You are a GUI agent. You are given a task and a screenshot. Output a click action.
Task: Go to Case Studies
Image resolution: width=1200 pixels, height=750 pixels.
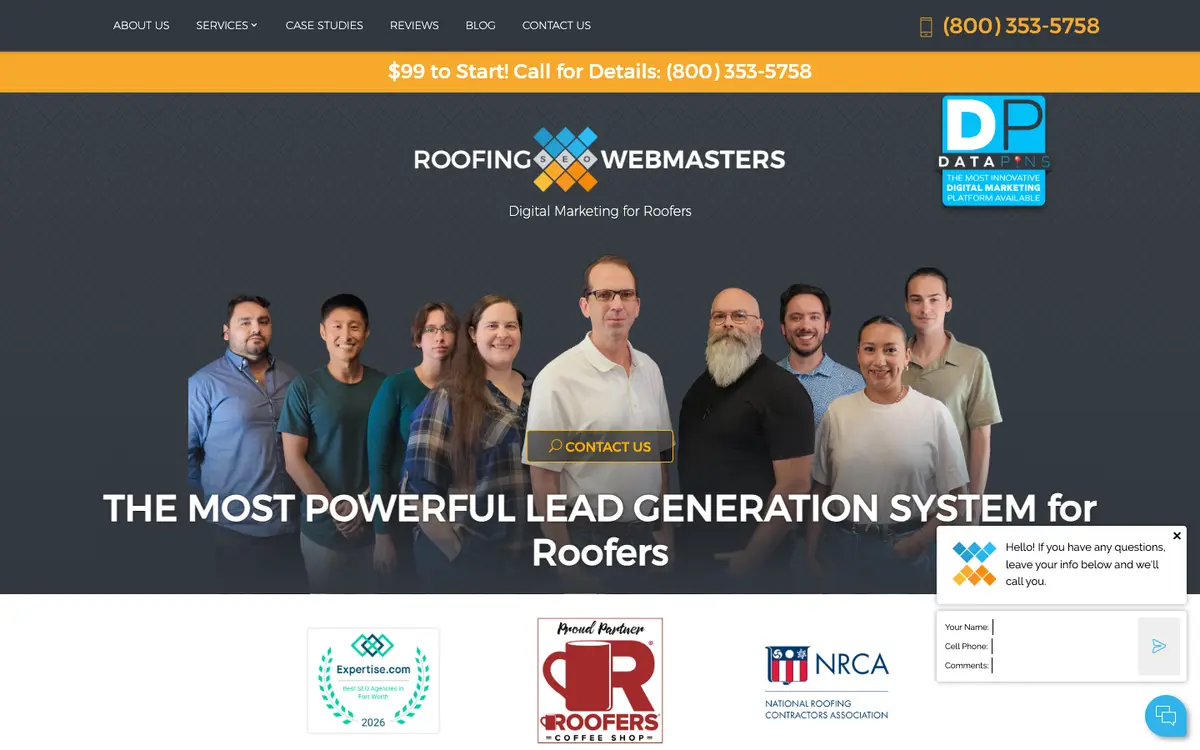point(324,25)
